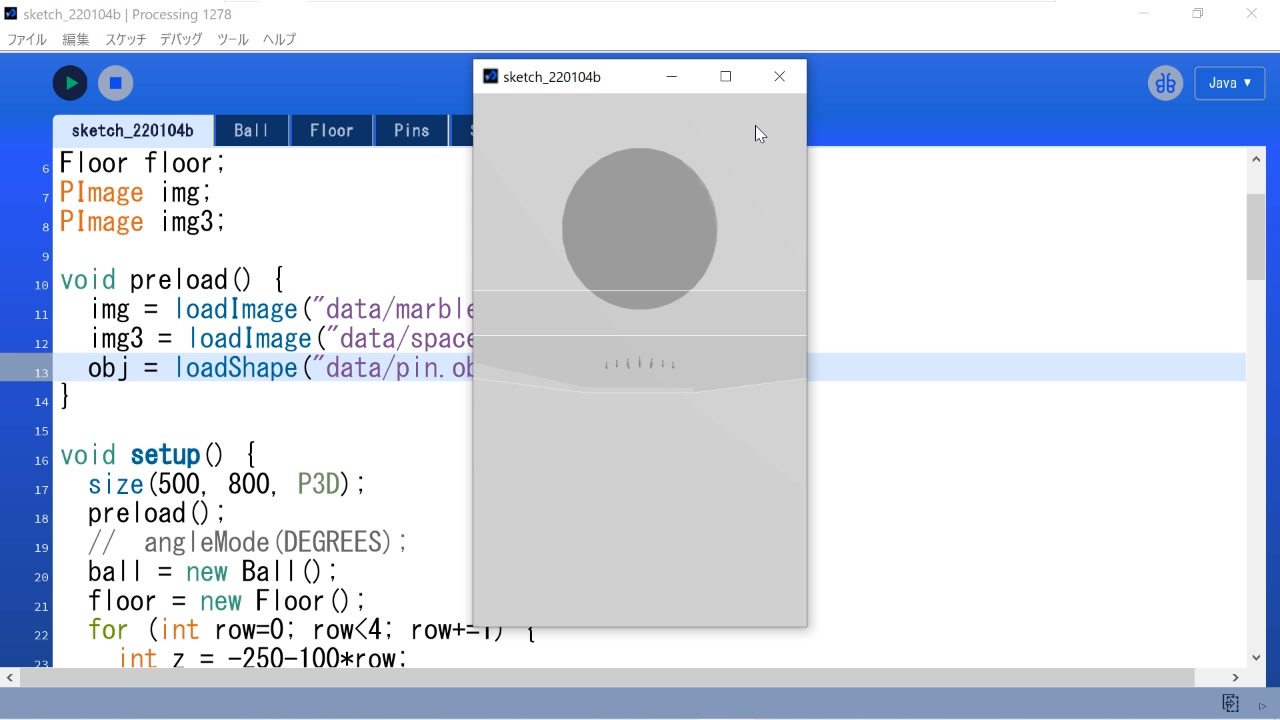Screen dimensions: 1280x720
Task: Open the スケッチ menu
Action: [x=124, y=39]
